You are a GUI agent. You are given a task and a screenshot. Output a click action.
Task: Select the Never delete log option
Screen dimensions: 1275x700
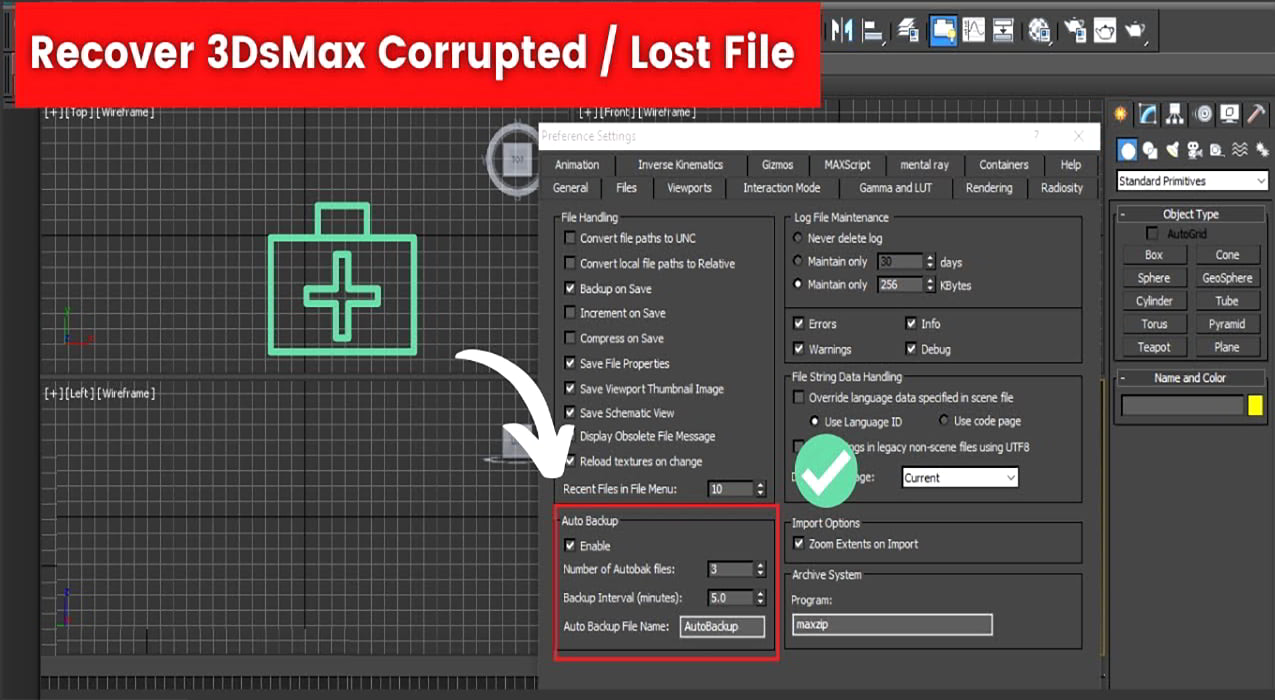pos(798,238)
